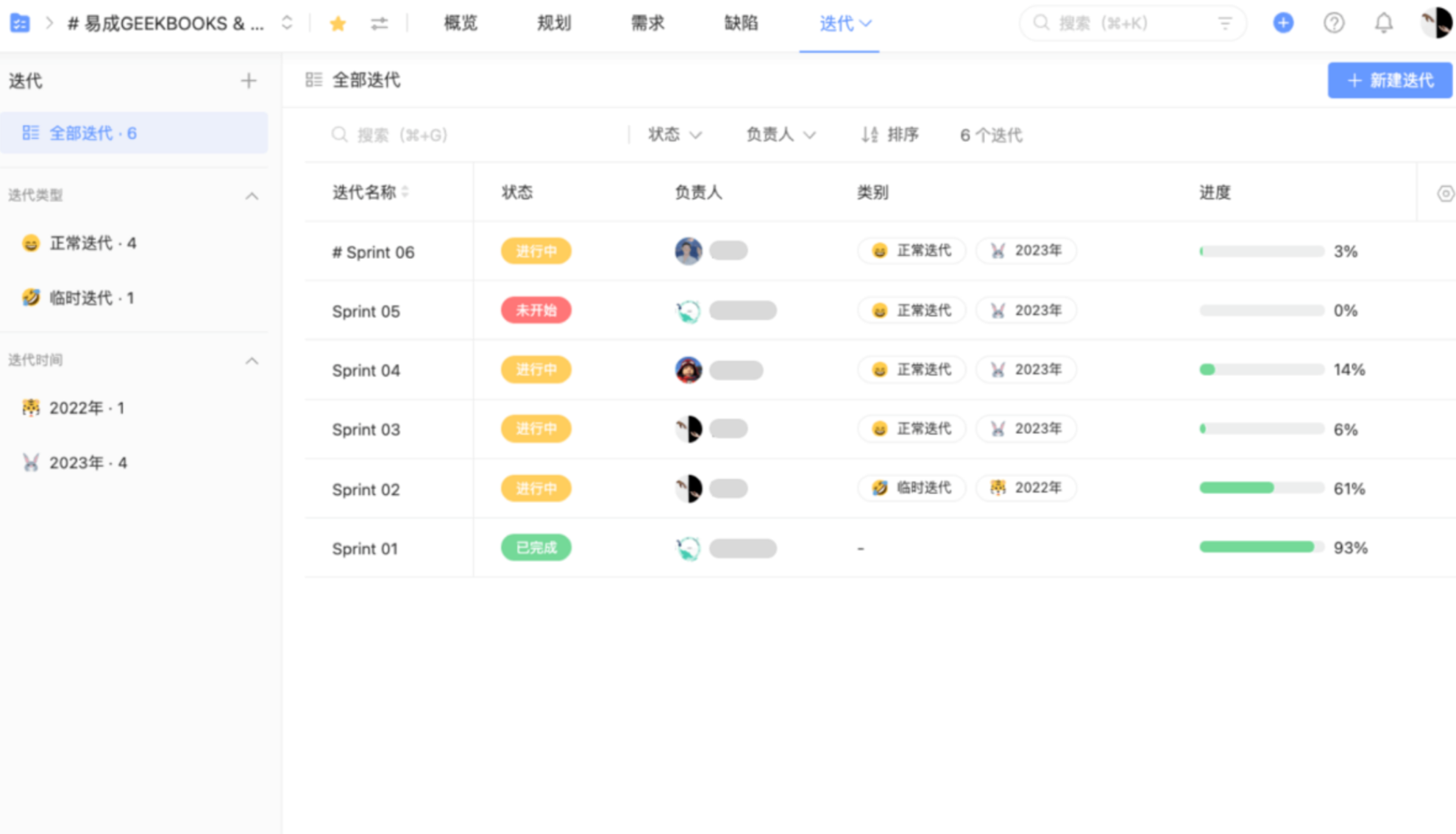
Task: Open the notification bell
Action: 1383,23
